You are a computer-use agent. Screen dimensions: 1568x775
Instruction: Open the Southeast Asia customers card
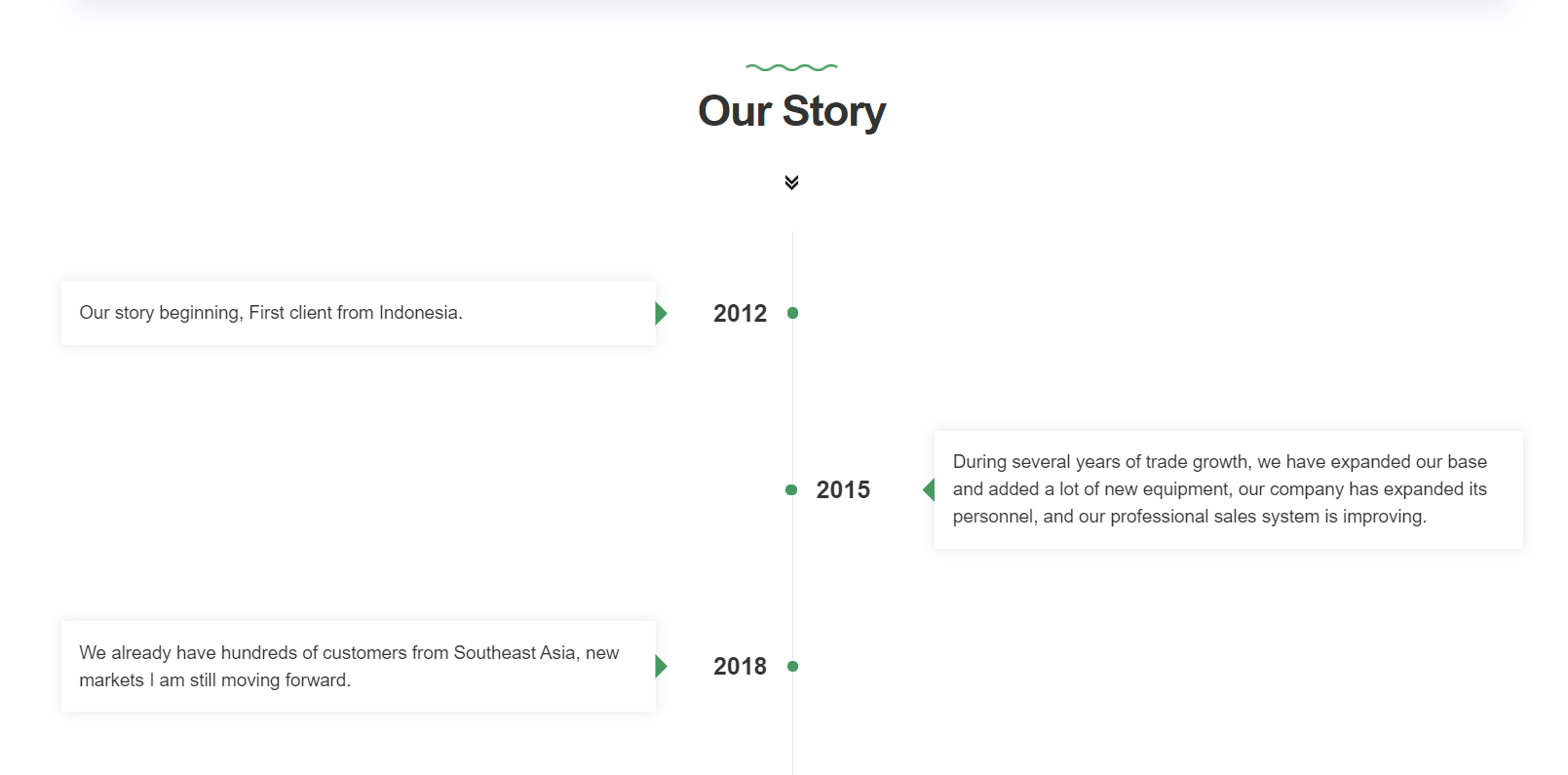pyautogui.click(x=358, y=666)
